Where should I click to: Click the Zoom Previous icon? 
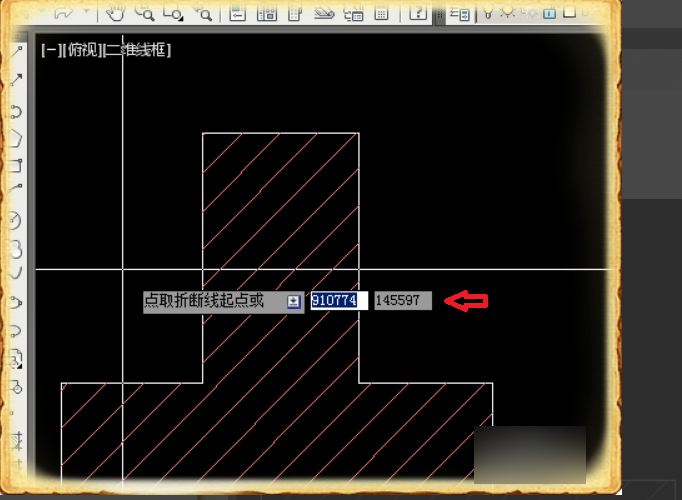click(202, 13)
